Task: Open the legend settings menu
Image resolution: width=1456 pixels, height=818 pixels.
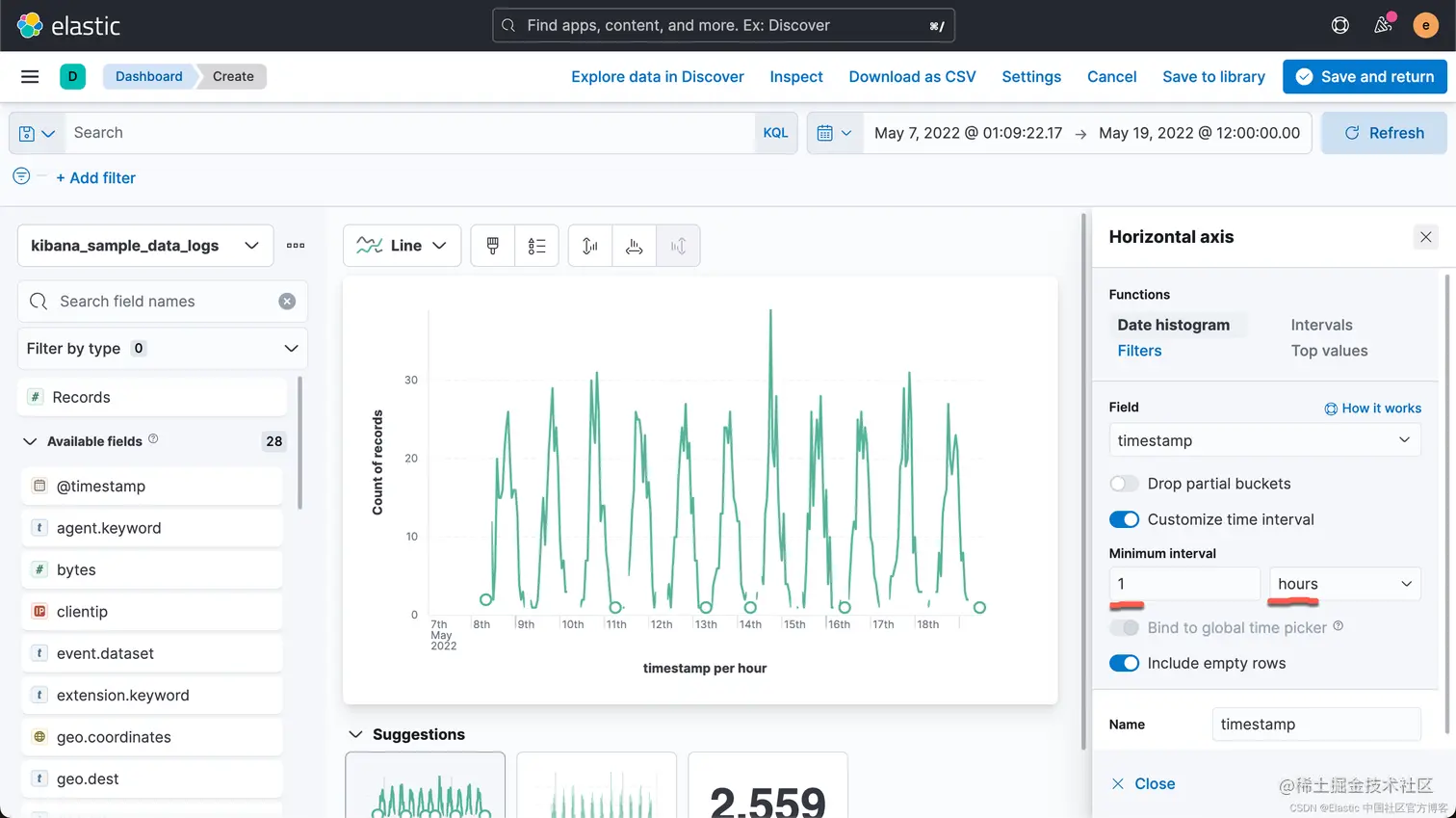Action: tap(537, 246)
